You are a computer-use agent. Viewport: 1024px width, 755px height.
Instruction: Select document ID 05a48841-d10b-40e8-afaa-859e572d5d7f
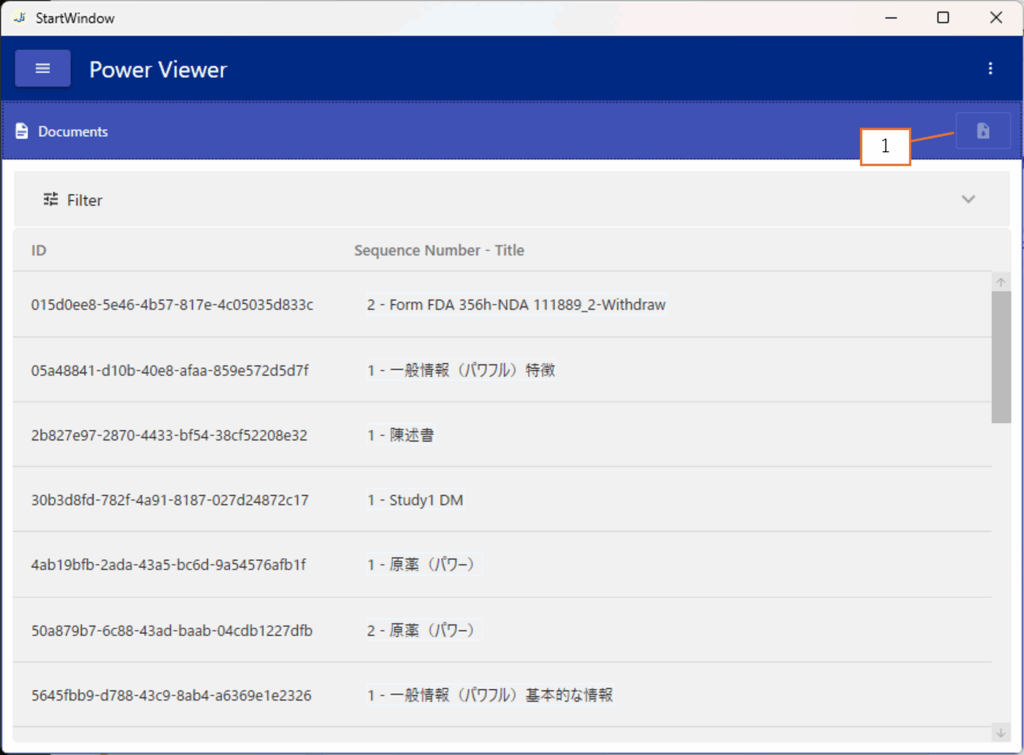click(170, 370)
